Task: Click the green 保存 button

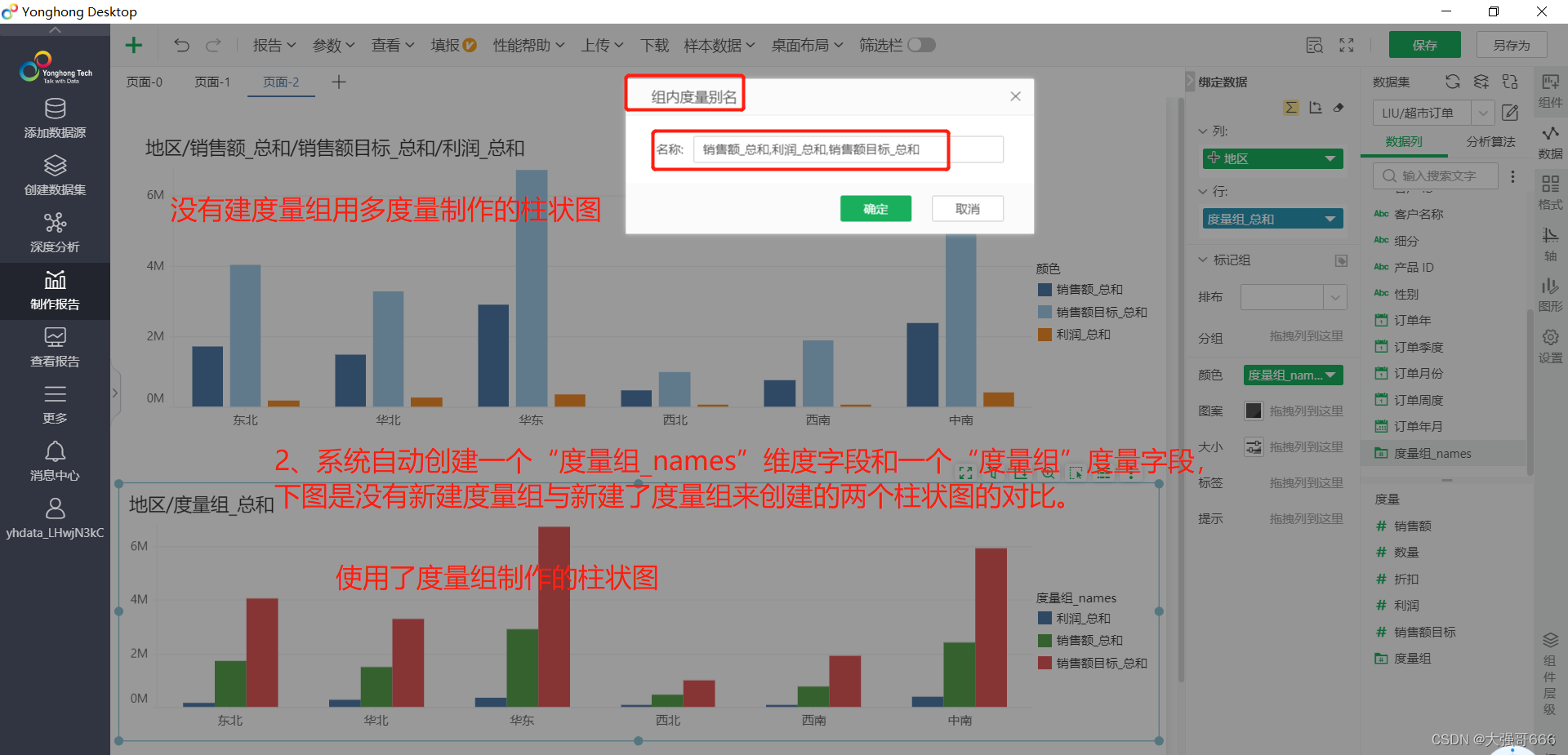Action: click(x=1425, y=45)
